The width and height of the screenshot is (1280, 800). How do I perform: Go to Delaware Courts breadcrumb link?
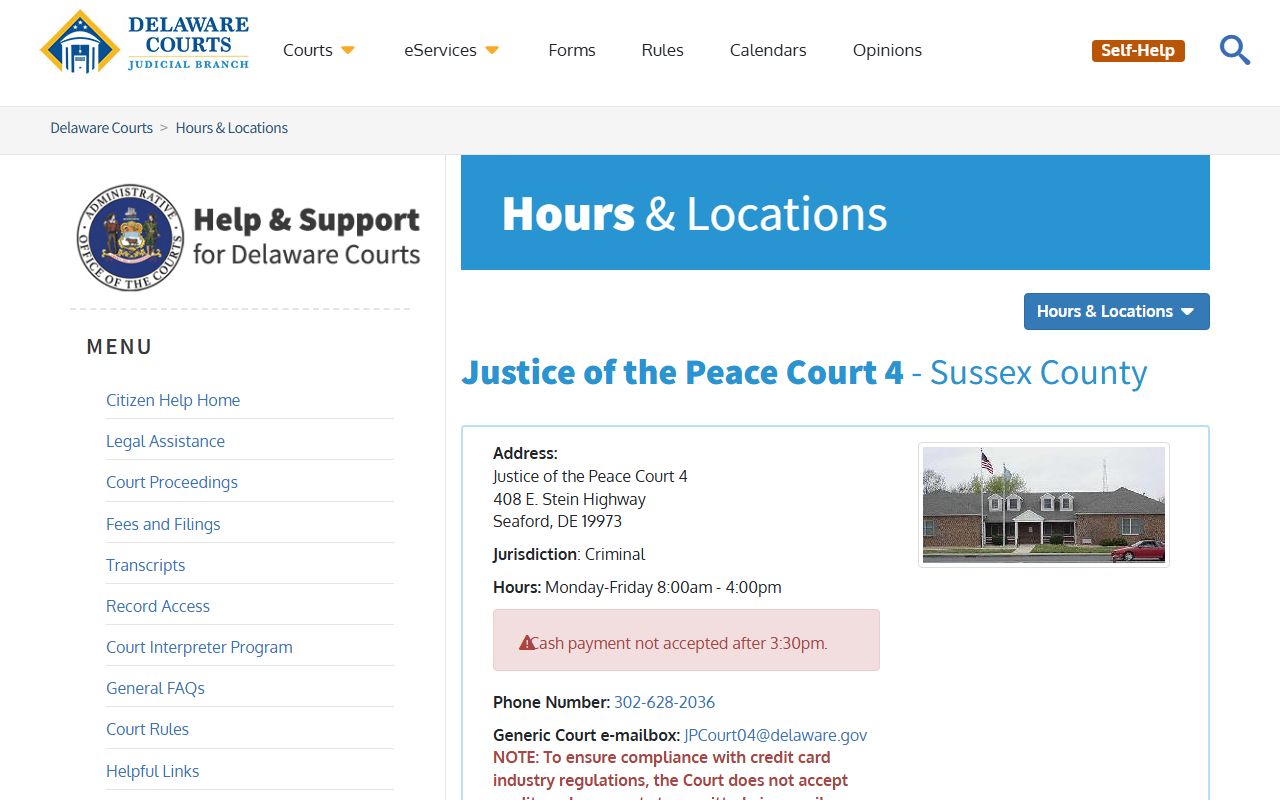pyautogui.click(x=102, y=128)
